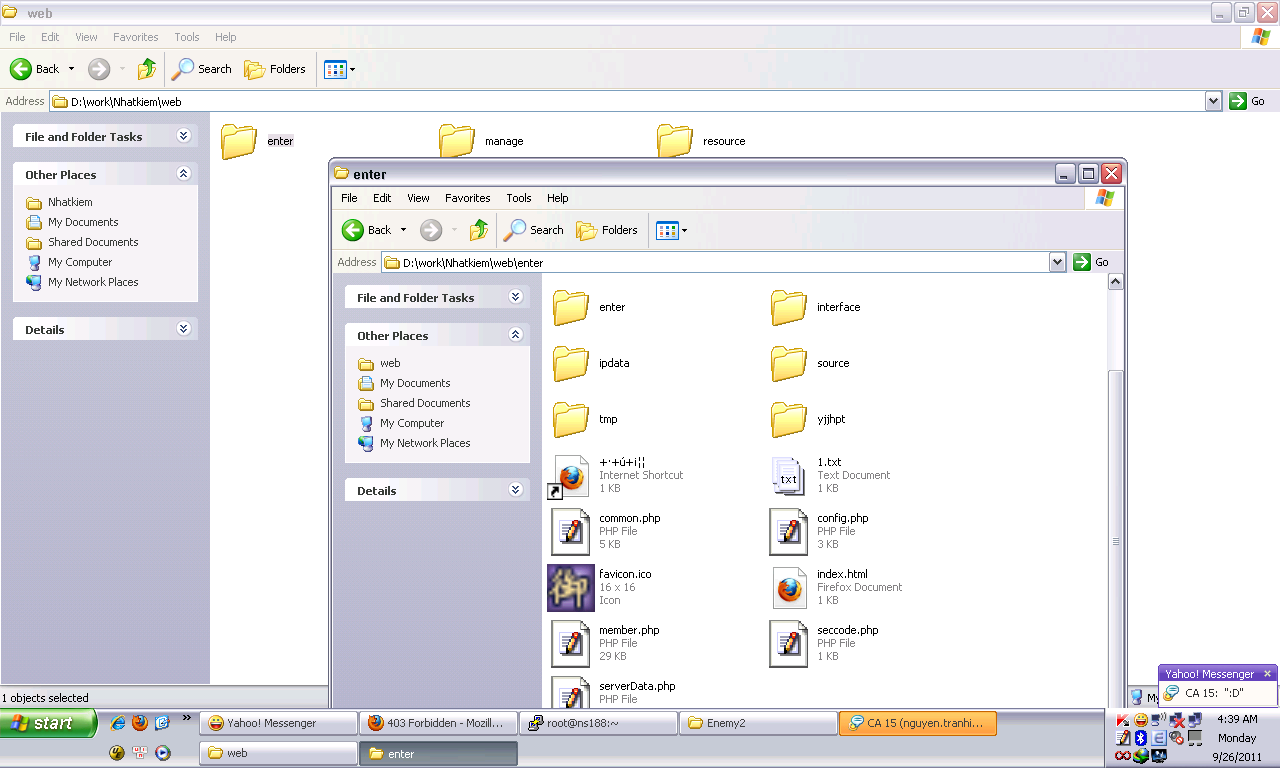Select the tmp folder icon

click(571, 419)
